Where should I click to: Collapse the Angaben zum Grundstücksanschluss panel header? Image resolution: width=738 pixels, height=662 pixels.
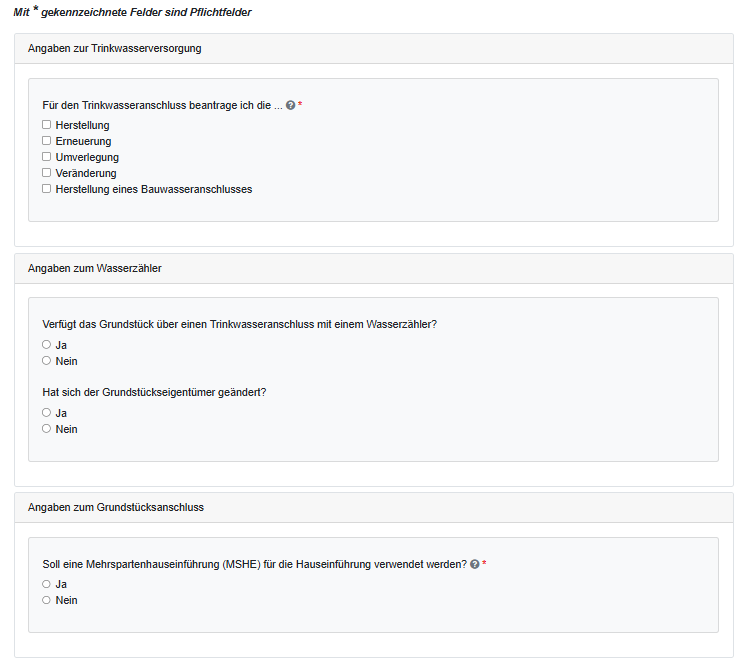116,507
